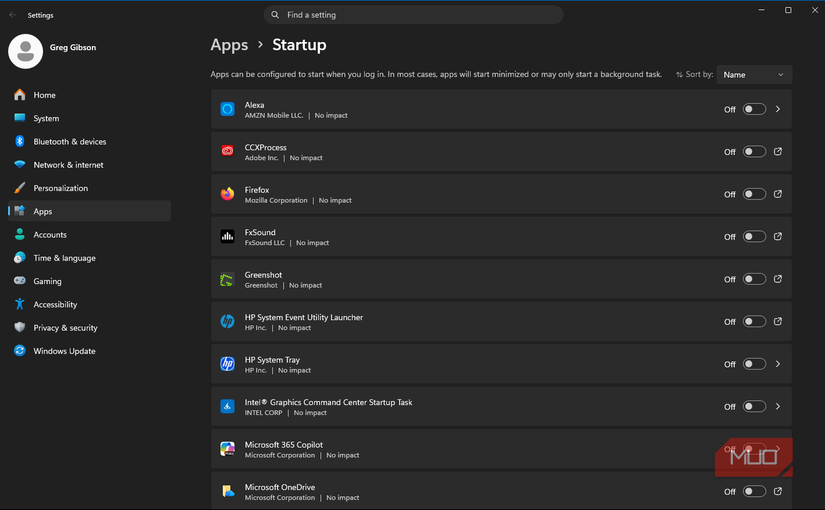
Task: Toggle HP System Tray startup switch
Action: [x=754, y=364]
